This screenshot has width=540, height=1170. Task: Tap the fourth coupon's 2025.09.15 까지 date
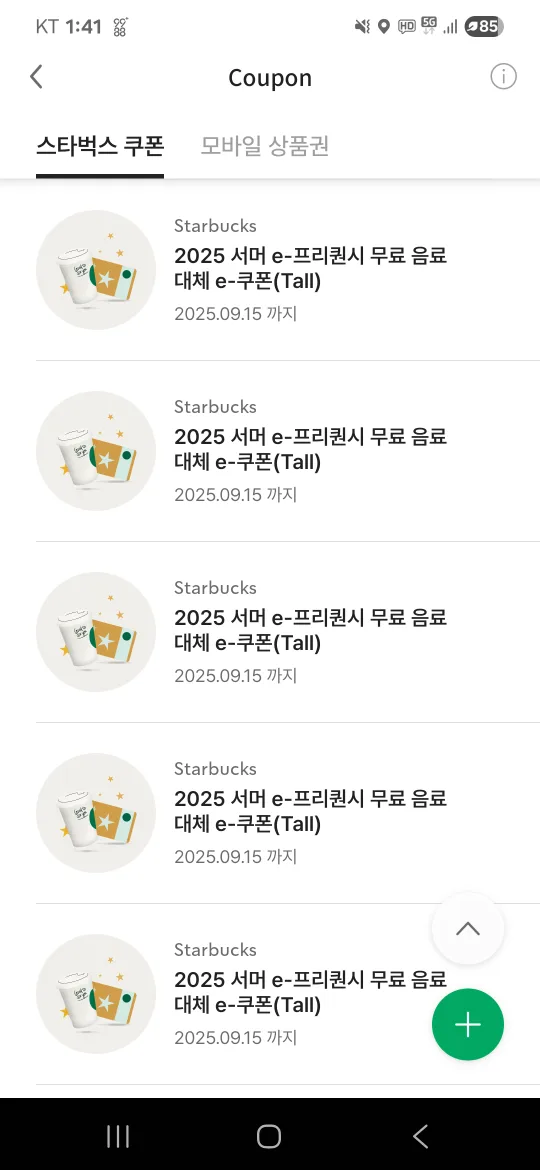[x=236, y=857]
